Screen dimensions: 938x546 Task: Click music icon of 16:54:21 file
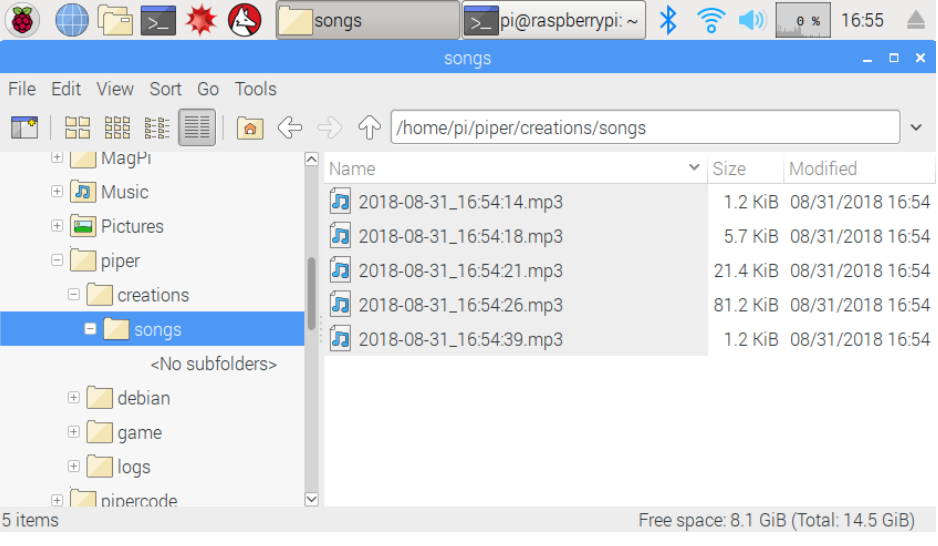[340, 271]
